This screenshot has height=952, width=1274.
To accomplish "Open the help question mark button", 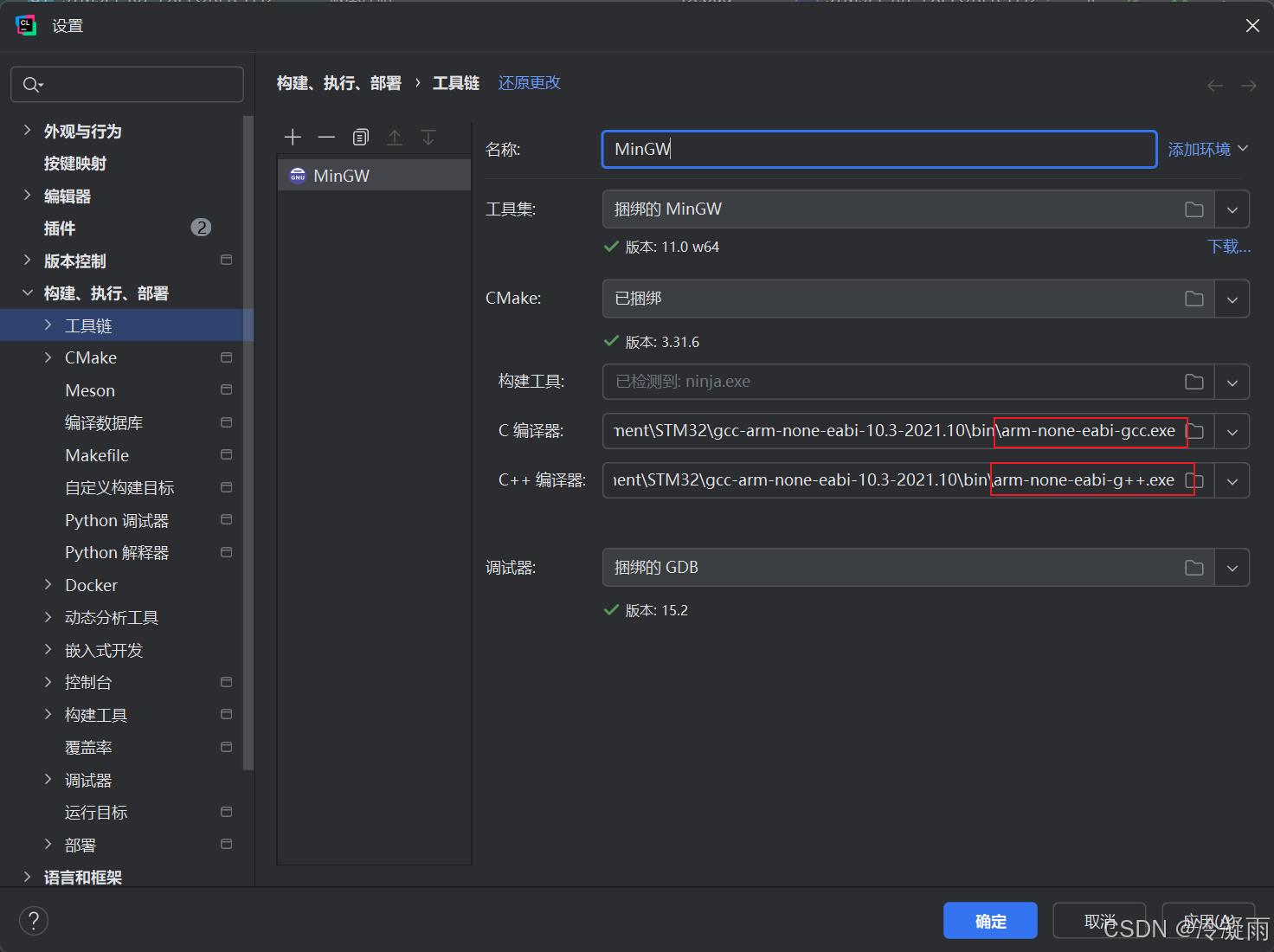I will [34, 920].
